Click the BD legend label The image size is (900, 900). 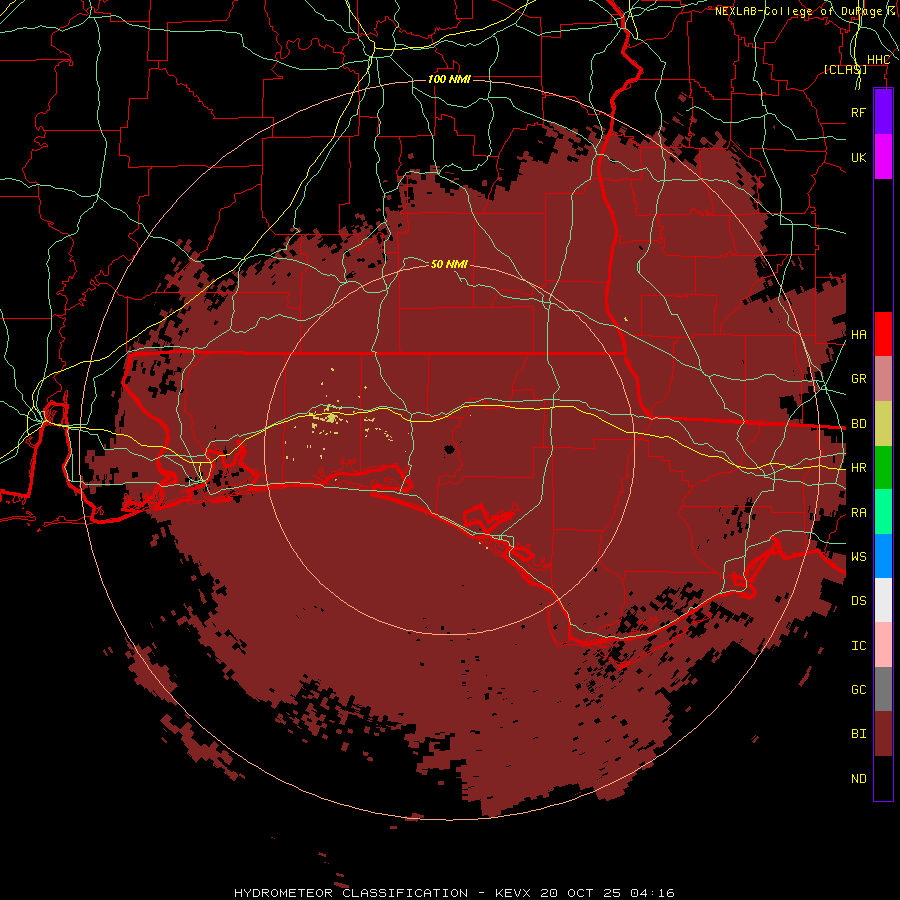(858, 424)
